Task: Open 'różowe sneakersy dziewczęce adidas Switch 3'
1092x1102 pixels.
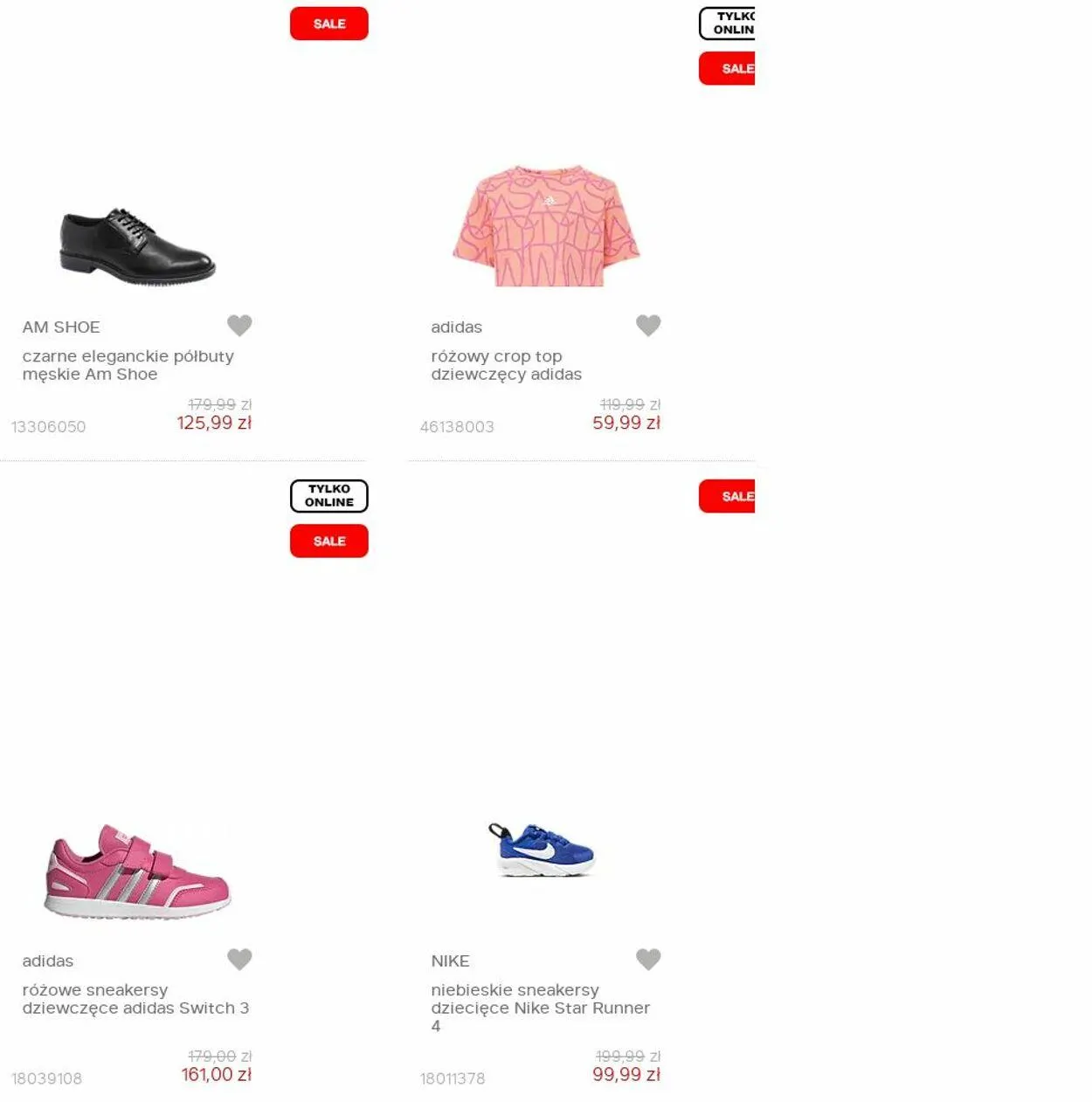Action: pyautogui.click(x=135, y=999)
